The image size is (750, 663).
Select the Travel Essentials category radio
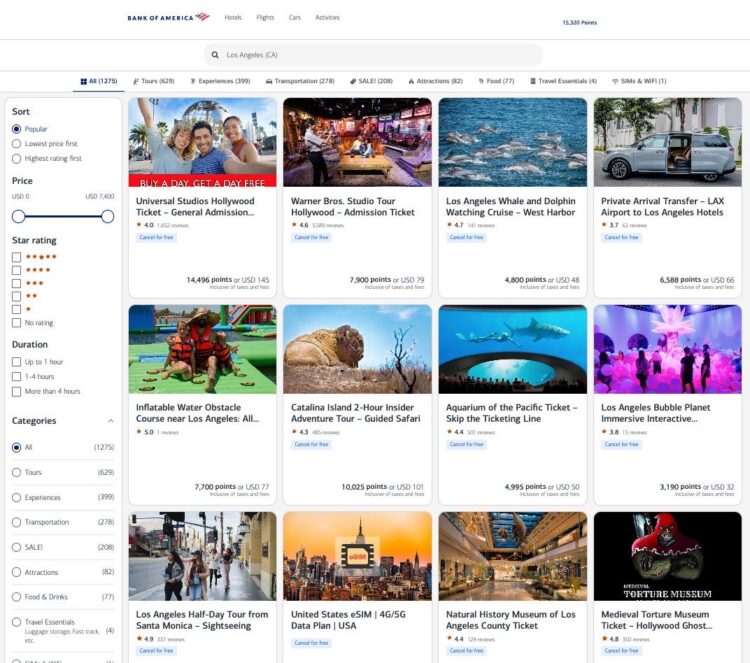17,622
